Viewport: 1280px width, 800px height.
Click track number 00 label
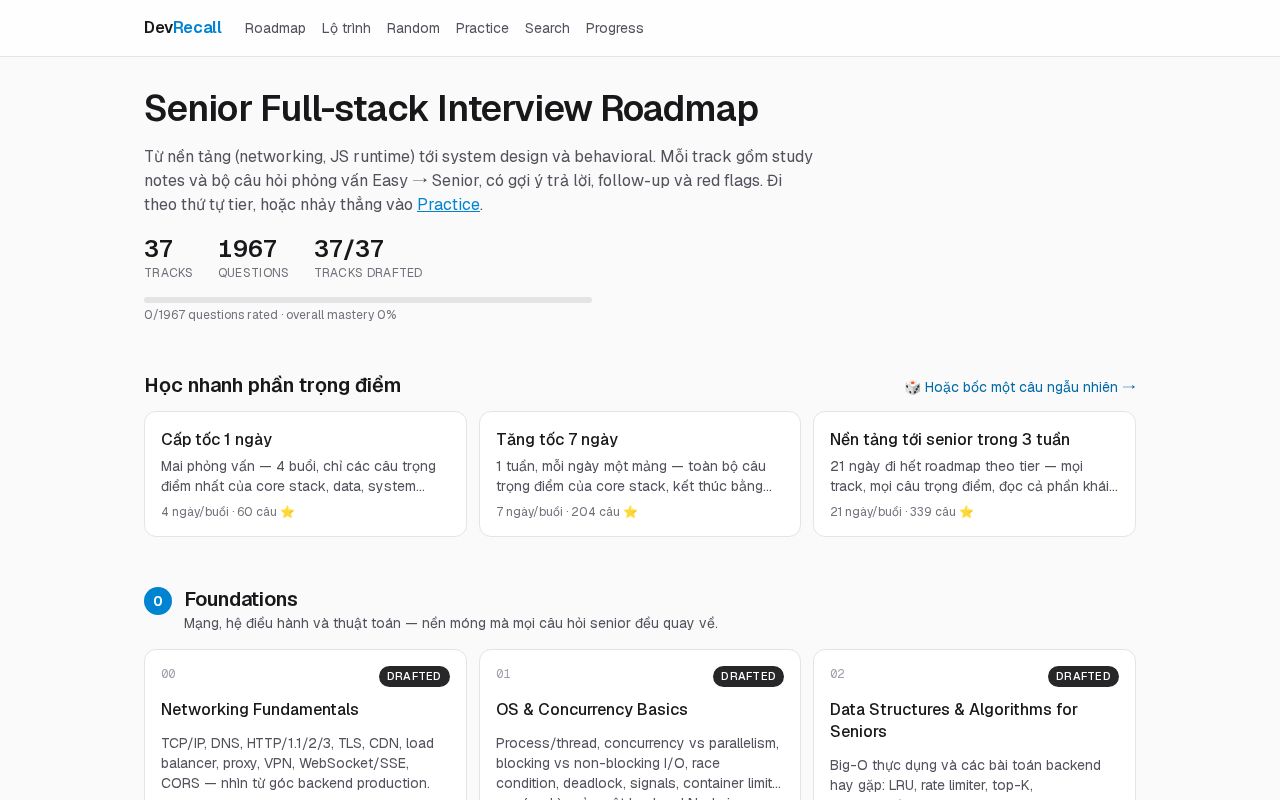click(x=168, y=674)
